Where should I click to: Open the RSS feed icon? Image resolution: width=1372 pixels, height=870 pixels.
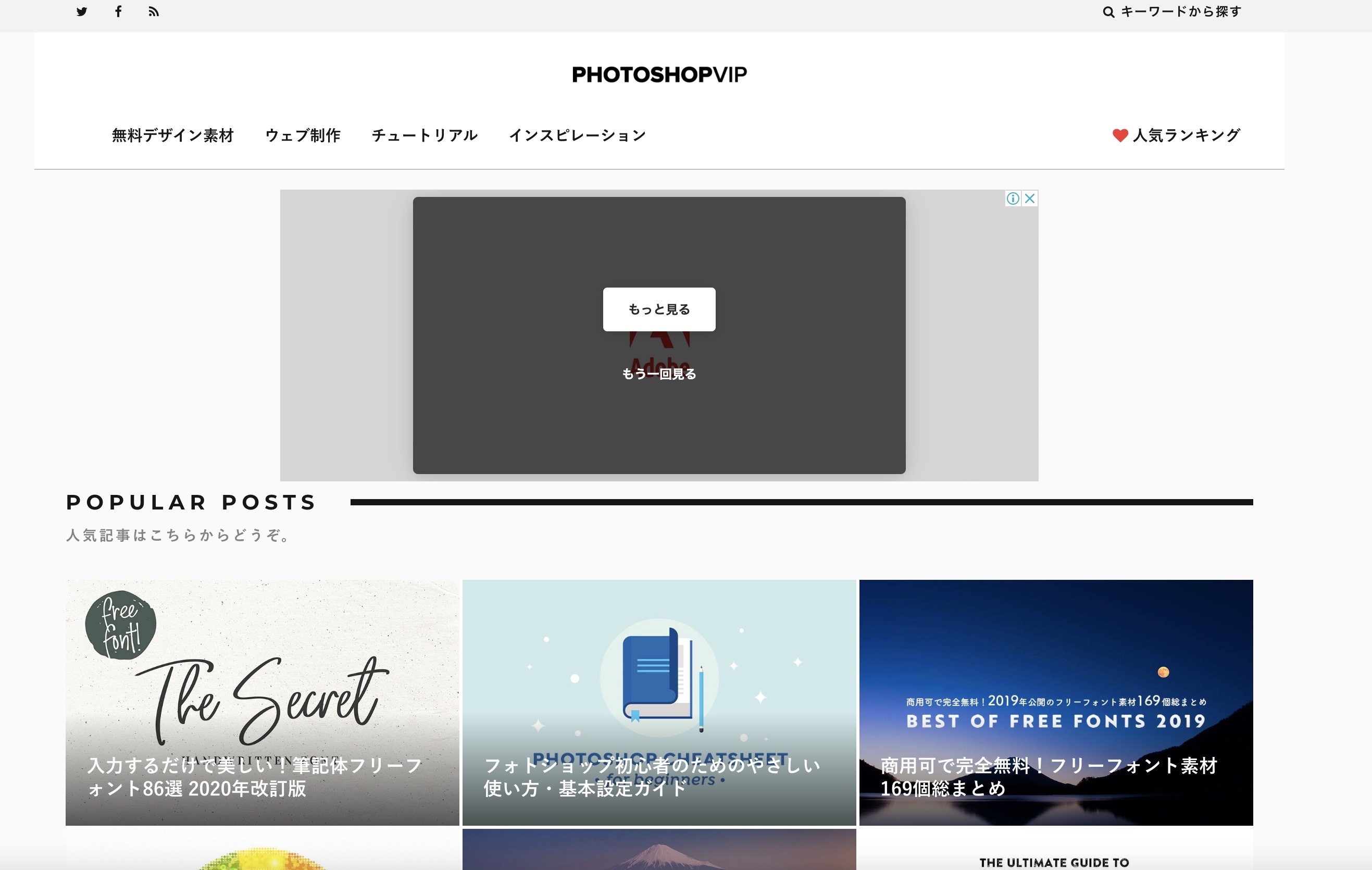(153, 11)
